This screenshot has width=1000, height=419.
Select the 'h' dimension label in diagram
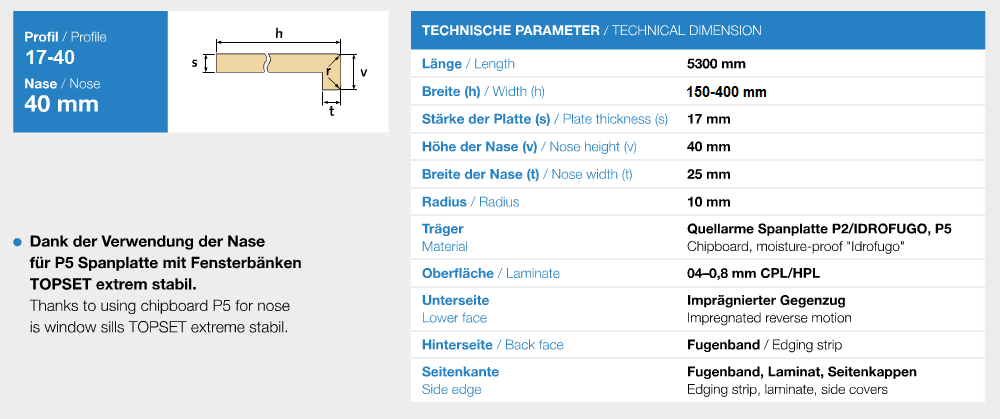[x=279, y=34]
